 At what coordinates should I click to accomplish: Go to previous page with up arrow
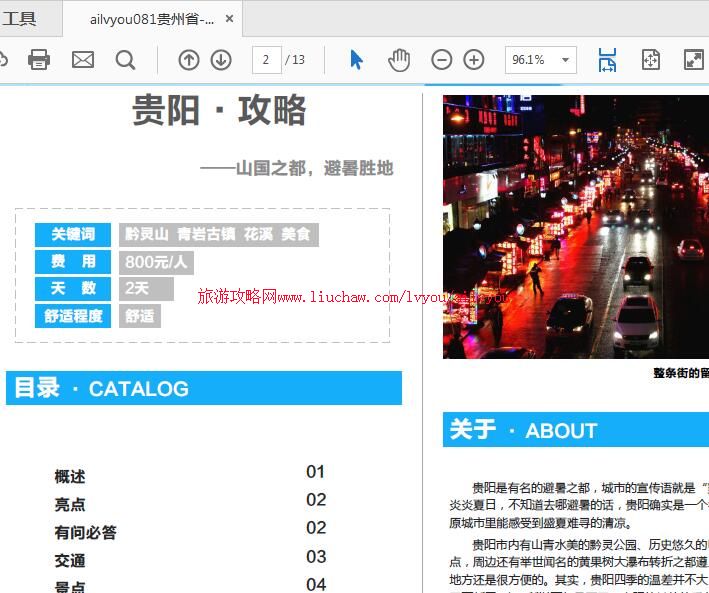coord(189,60)
